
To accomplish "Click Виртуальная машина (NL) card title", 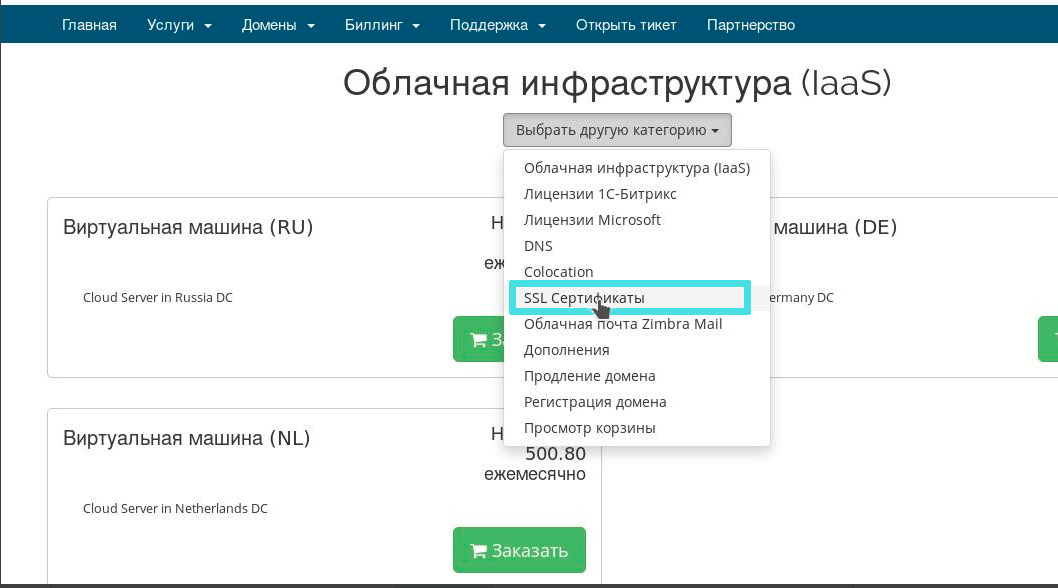I will [x=186, y=438].
